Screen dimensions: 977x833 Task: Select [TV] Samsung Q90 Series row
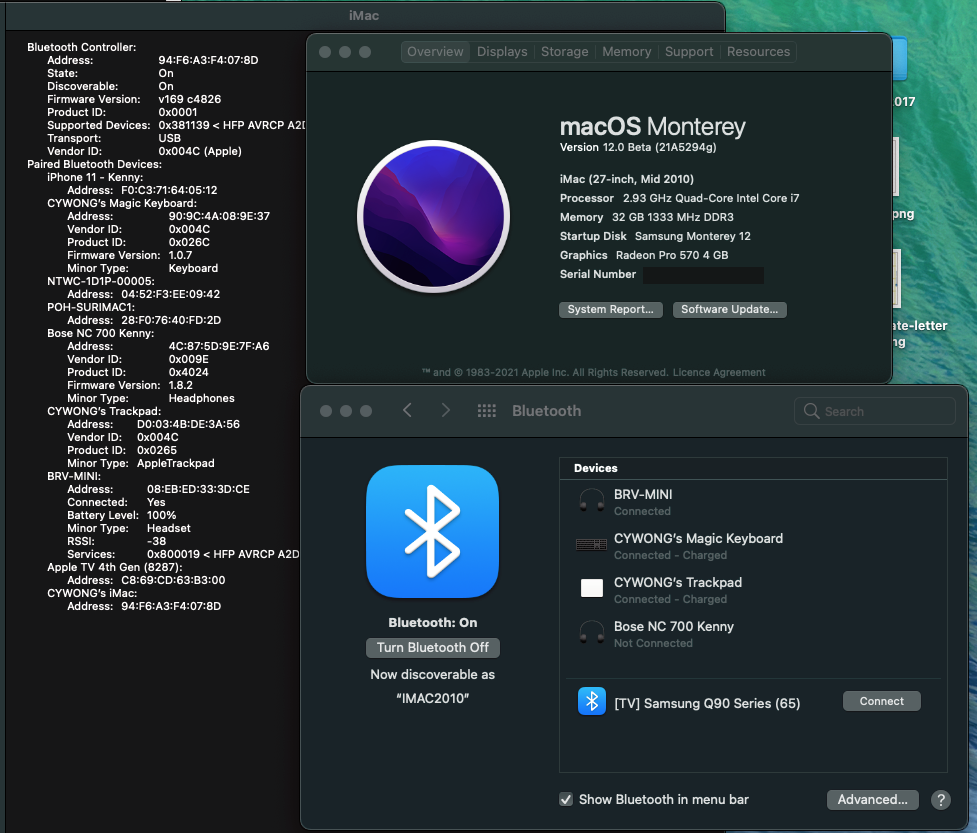click(753, 702)
